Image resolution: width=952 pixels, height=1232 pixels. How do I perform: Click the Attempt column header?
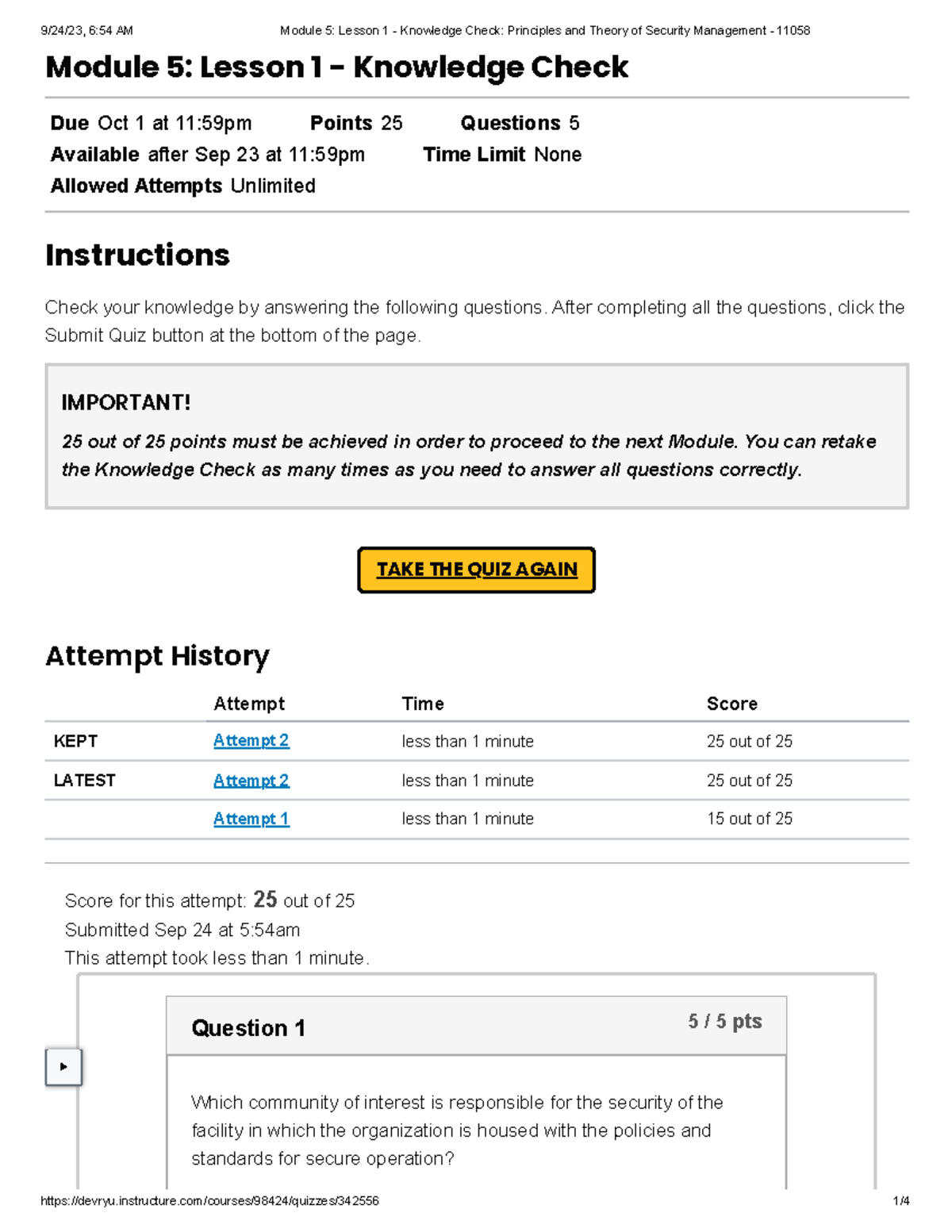pyautogui.click(x=249, y=704)
